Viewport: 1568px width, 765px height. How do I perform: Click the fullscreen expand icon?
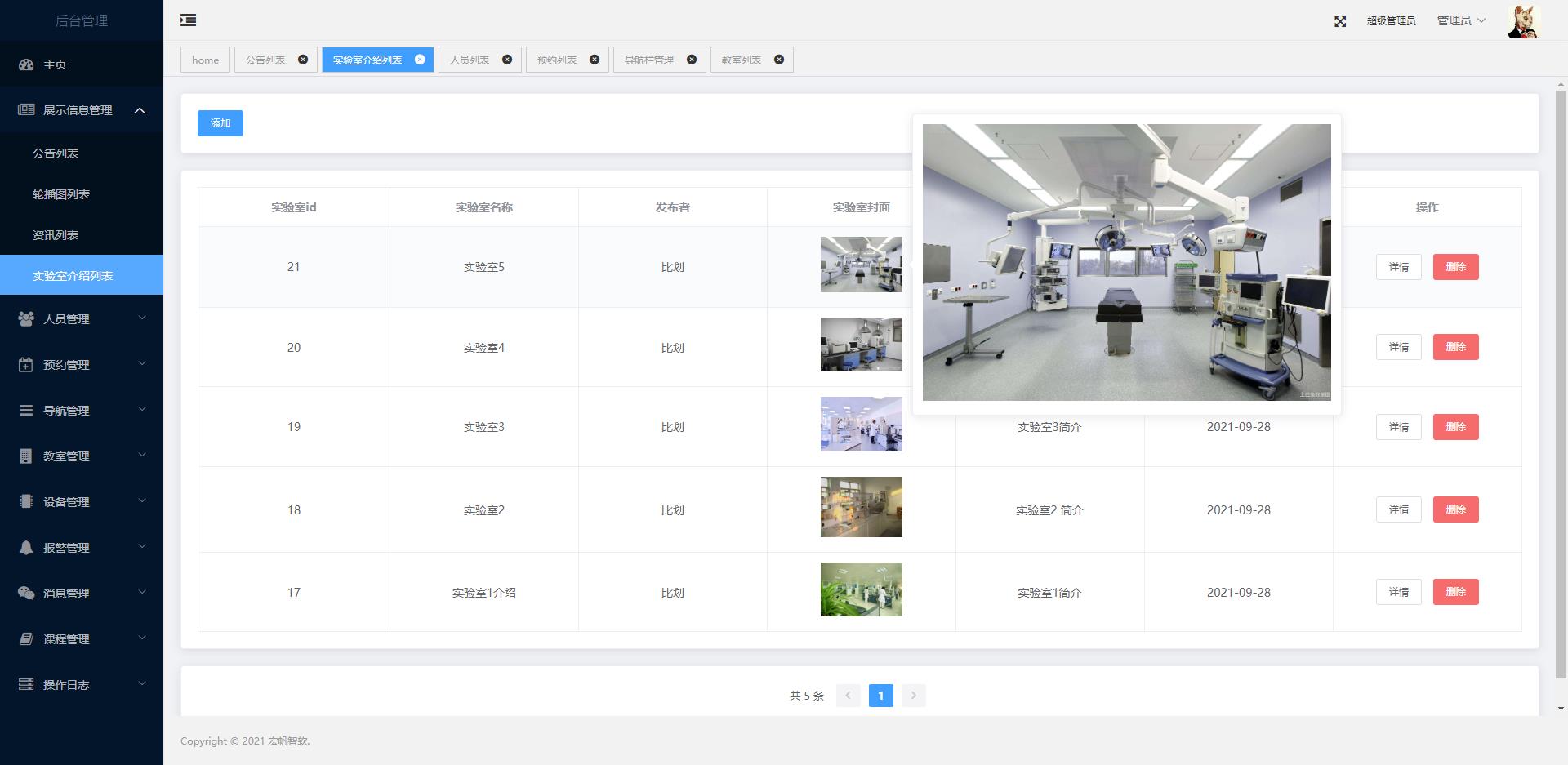pos(1340,21)
